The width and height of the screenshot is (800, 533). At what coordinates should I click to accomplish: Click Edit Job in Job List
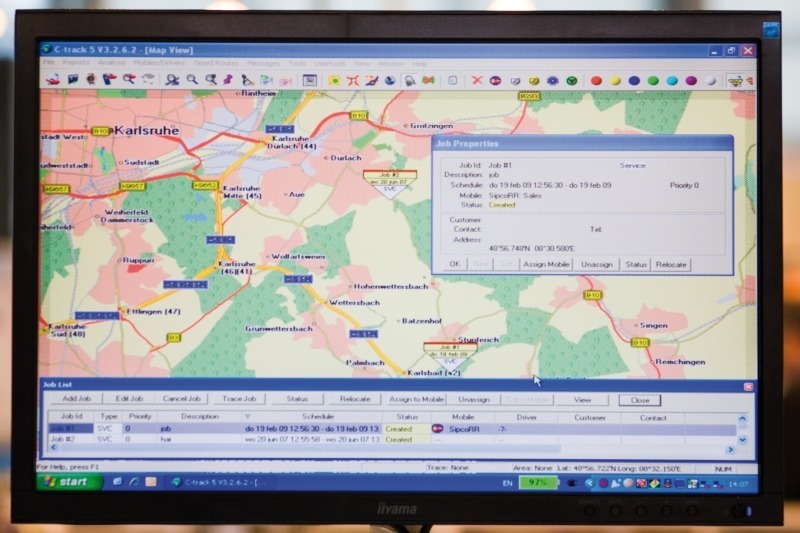[129, 398]
